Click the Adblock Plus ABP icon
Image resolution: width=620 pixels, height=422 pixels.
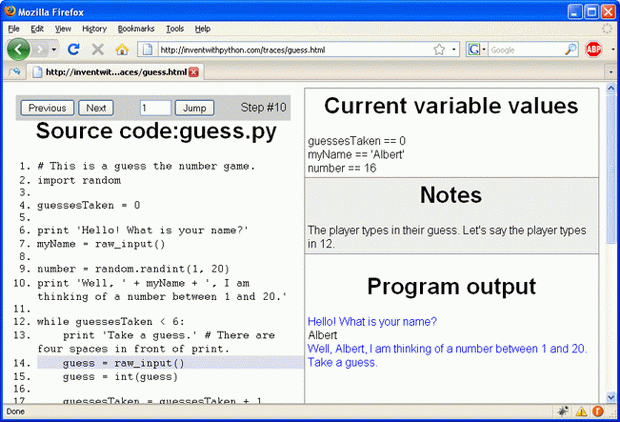pos(597,49)
